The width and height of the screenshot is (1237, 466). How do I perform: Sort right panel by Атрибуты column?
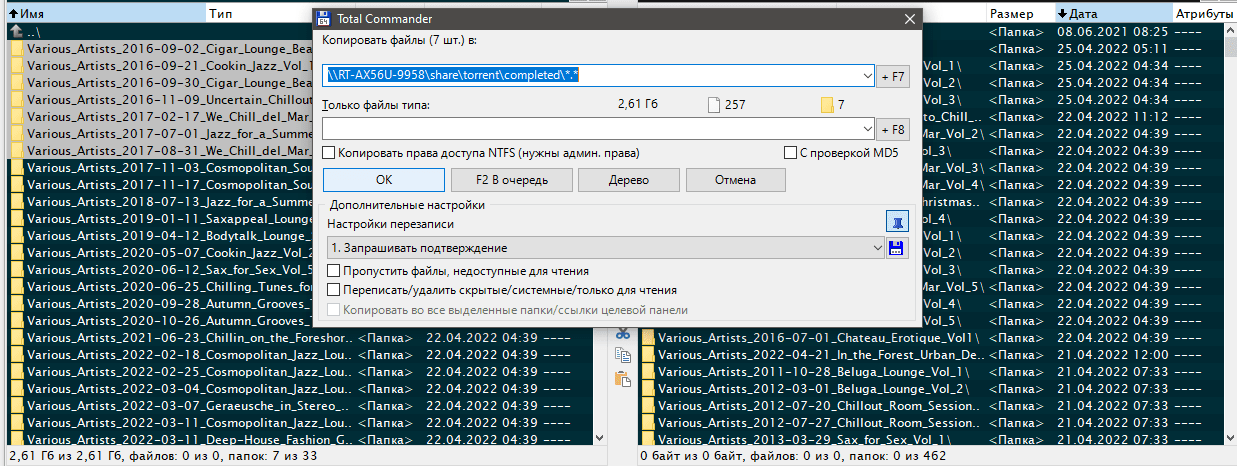pos(1203,14)
